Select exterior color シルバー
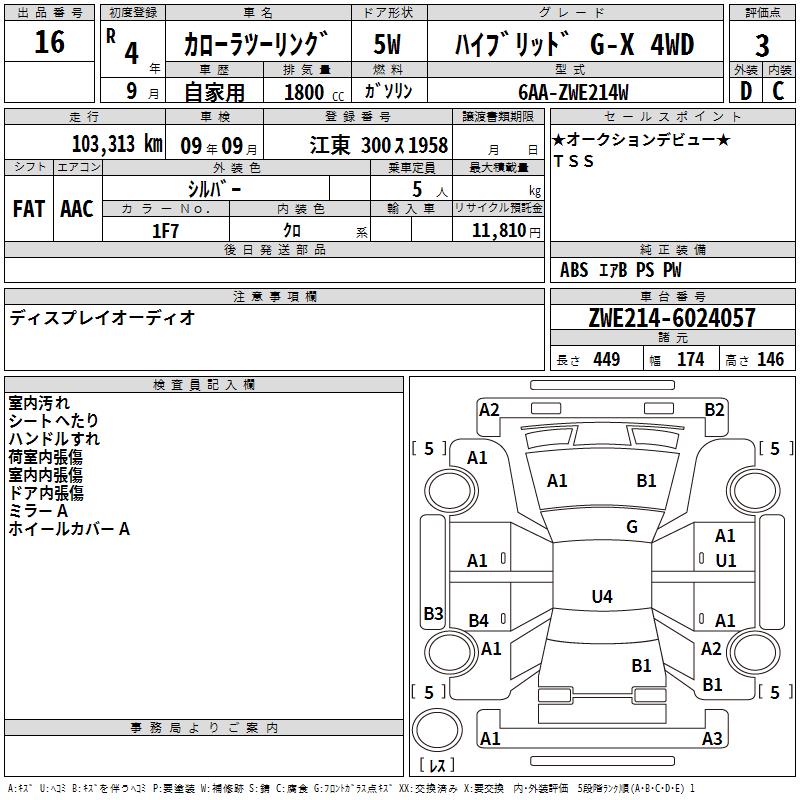Screen dimensions: 800x800 [x=214, y=189]
